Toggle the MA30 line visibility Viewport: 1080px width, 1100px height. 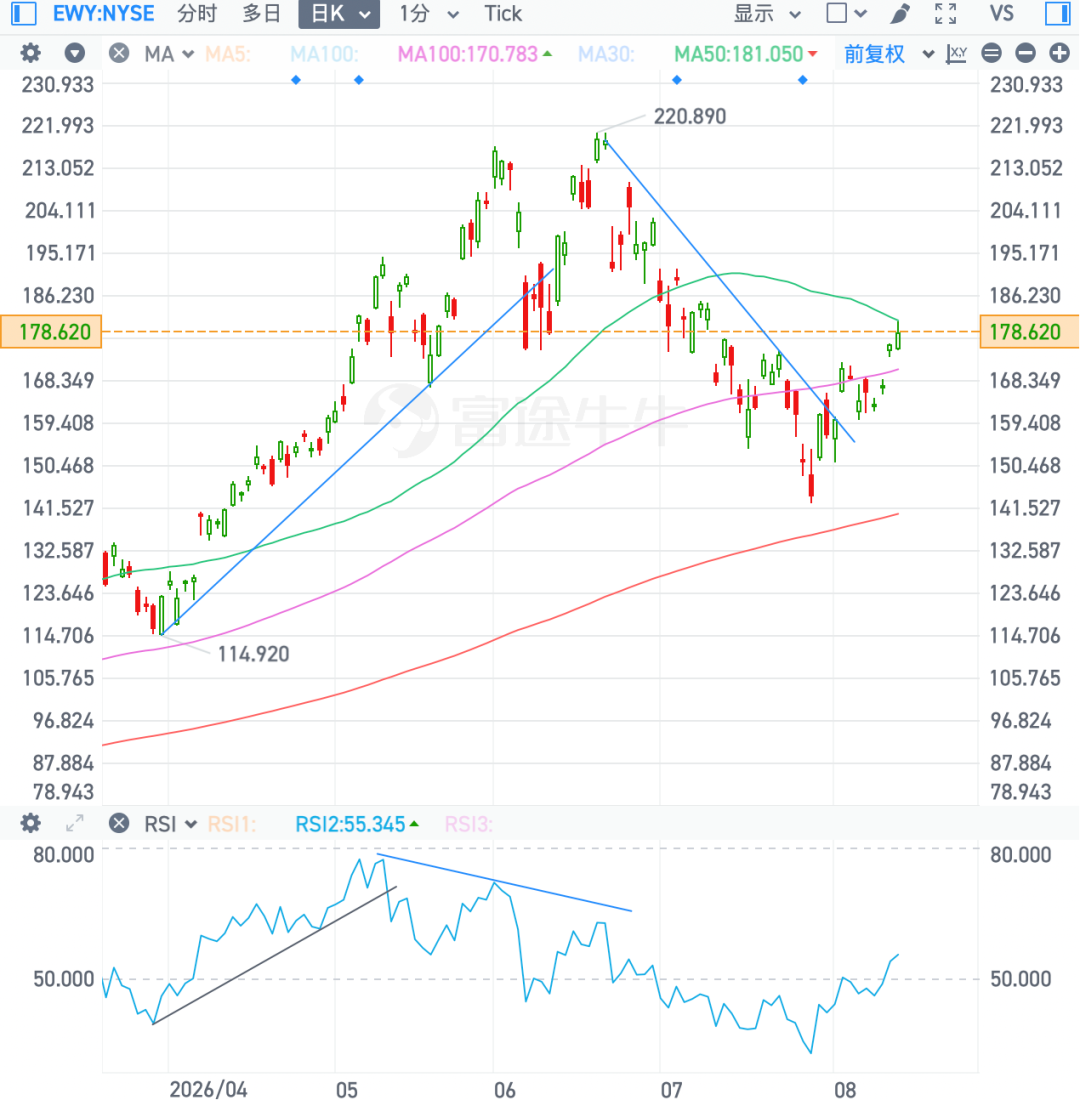pyautogui.click(x=606, y=54)
